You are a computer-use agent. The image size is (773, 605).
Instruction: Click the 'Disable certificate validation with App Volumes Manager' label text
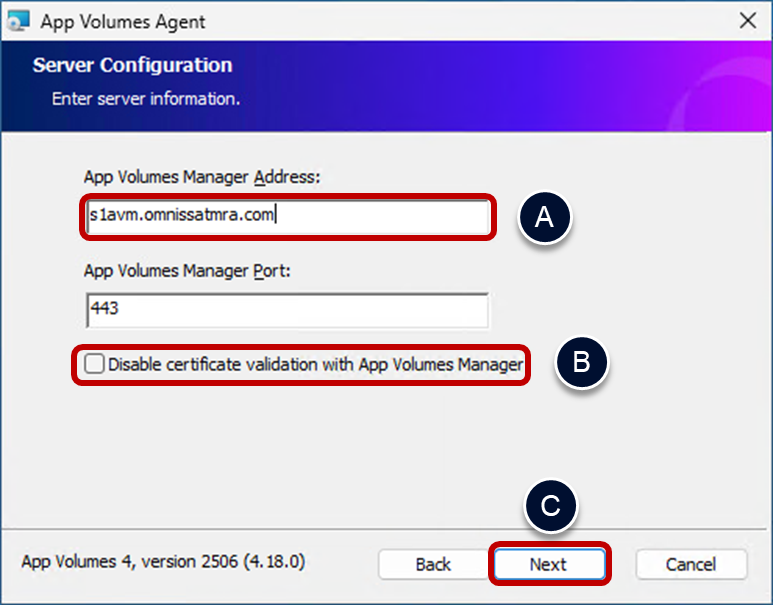(x=315, y=365)
